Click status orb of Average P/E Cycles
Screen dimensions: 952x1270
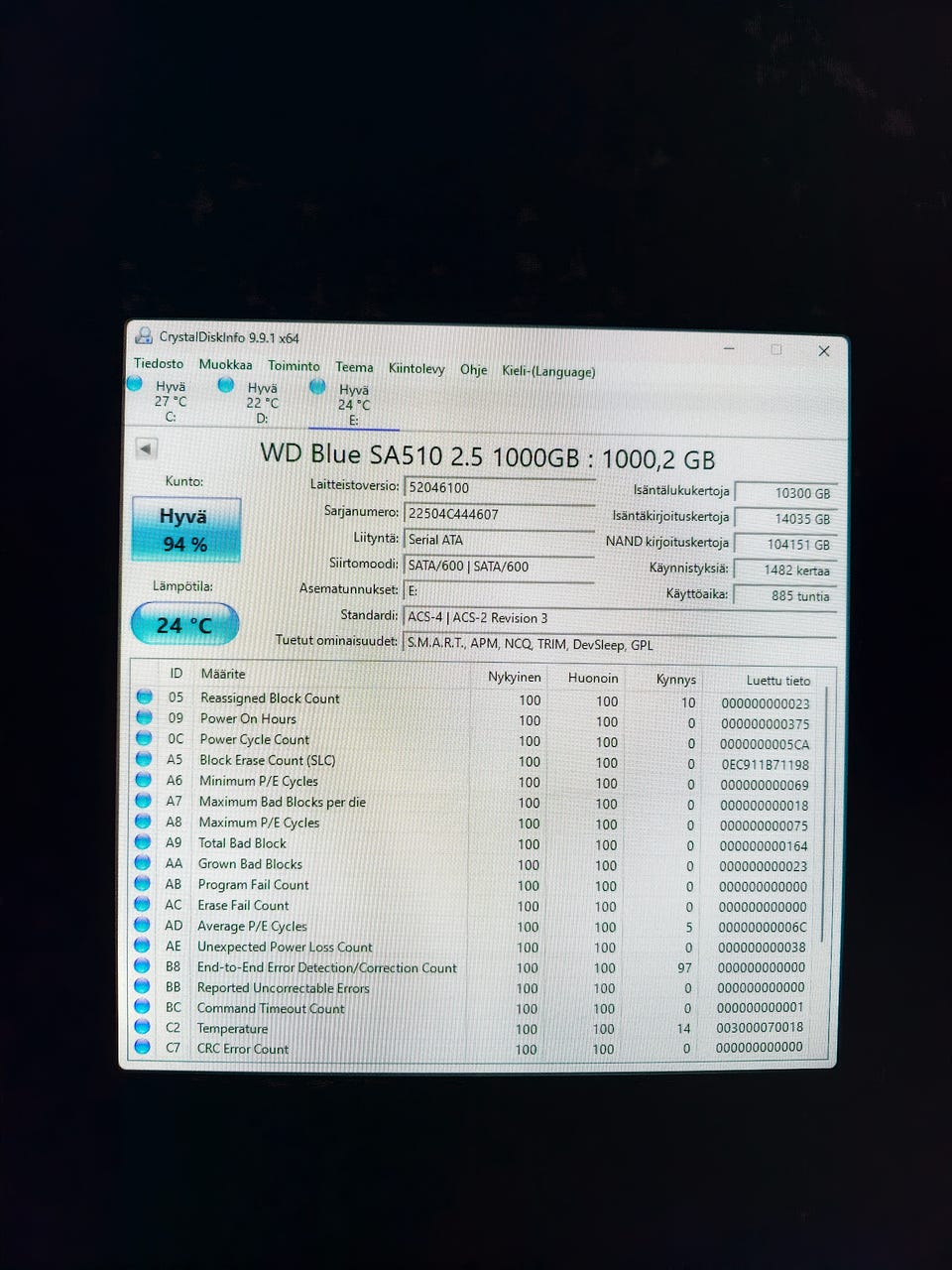pyautogui.click(x=144, y=926)
